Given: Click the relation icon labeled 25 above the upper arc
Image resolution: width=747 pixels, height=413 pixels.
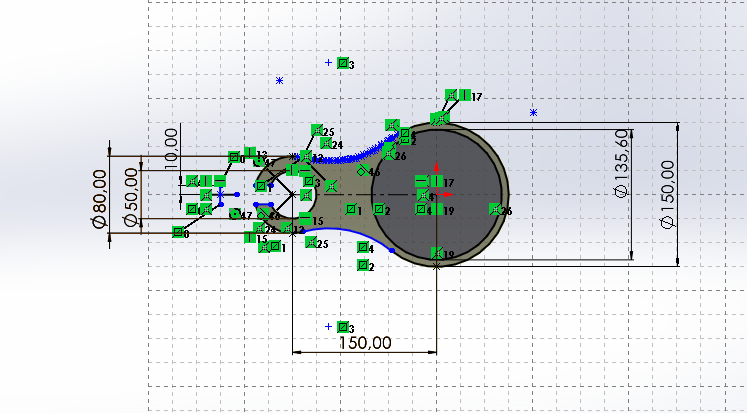Looking at the screenshot, I should click(x=317, y=131).
